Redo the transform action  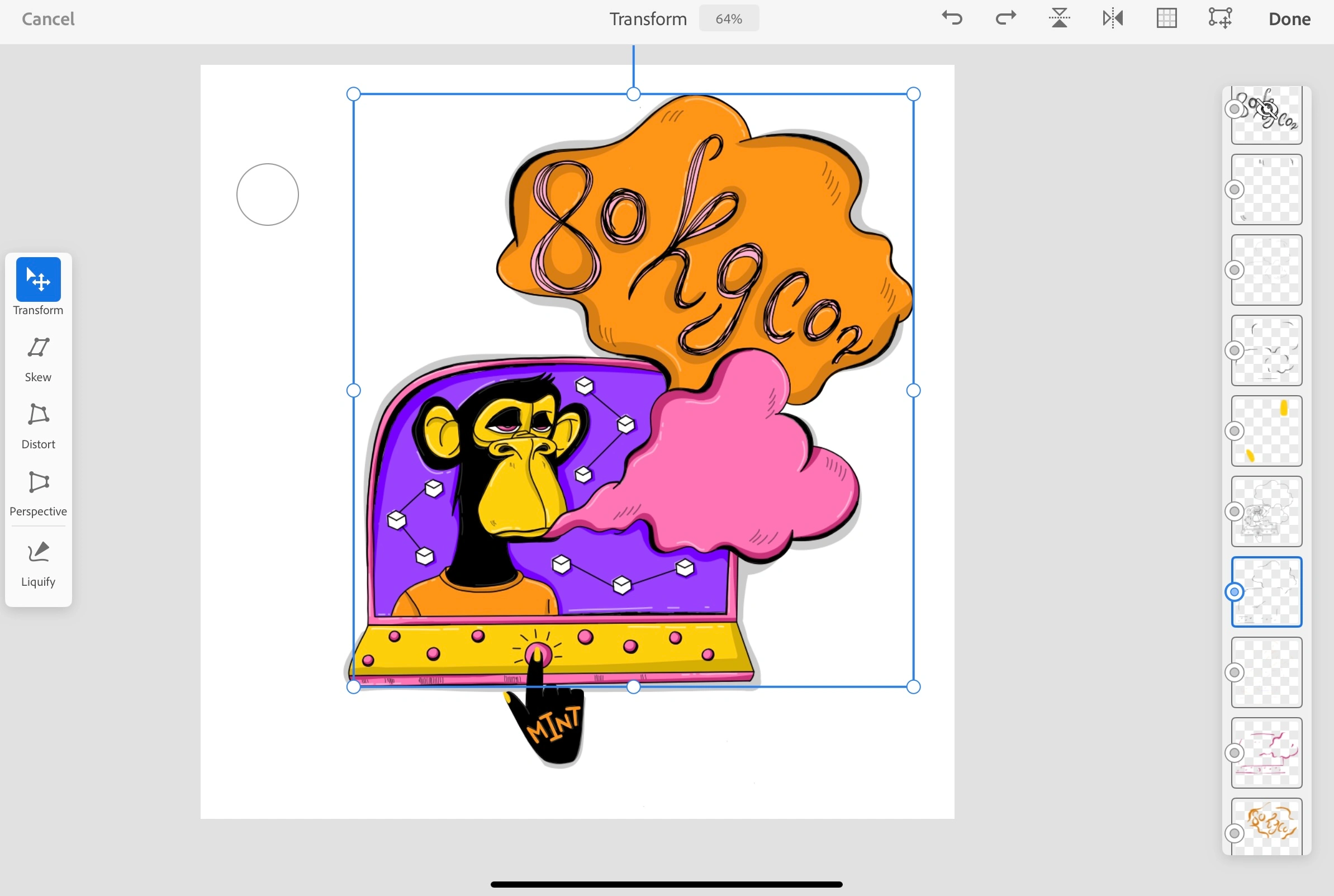pos(1005,18)
